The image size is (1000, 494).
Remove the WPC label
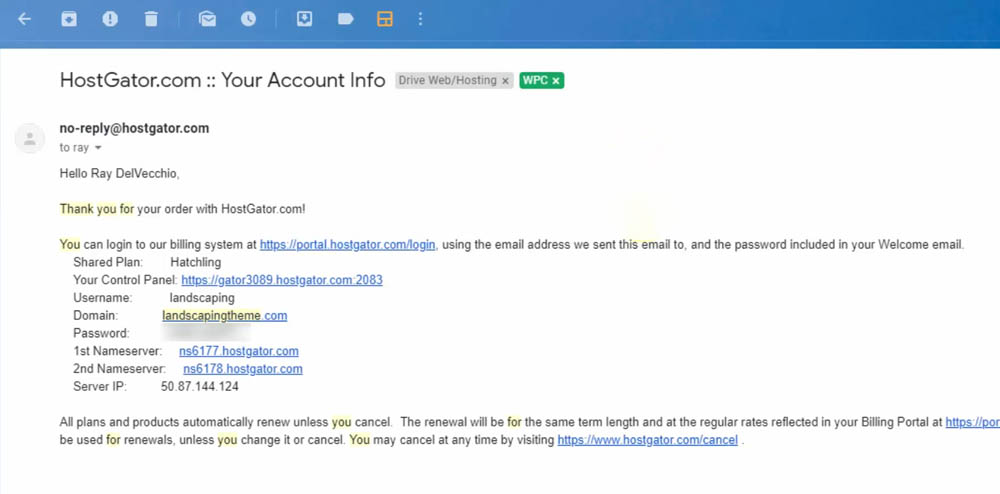pos(555,81)
